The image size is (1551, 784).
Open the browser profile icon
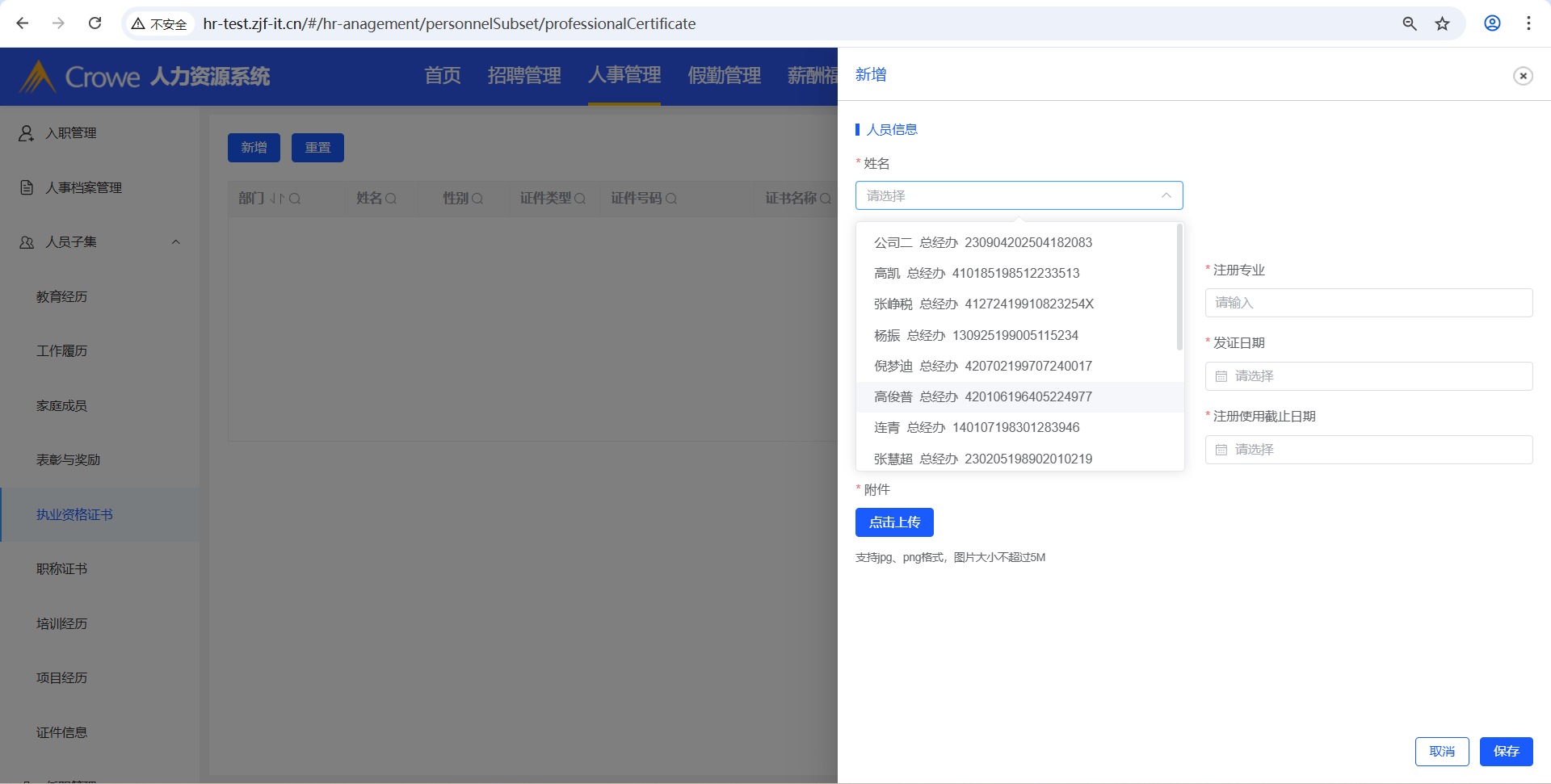1492,23
